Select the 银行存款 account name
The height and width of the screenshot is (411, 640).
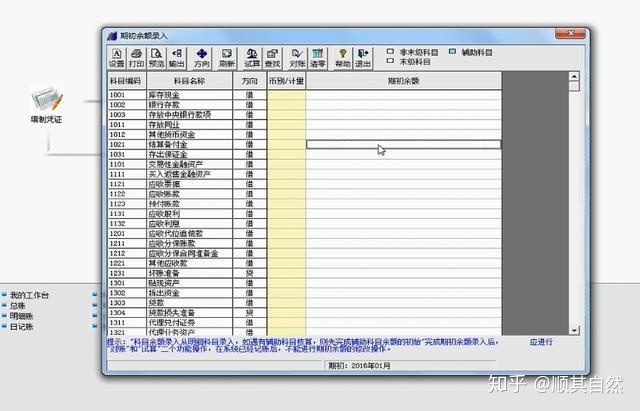[x=164, y=104]
